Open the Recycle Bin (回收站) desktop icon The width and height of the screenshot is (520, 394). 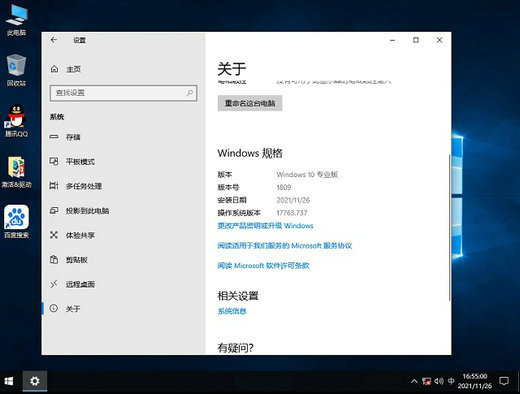pyautogui.click(x=16, y=70)
